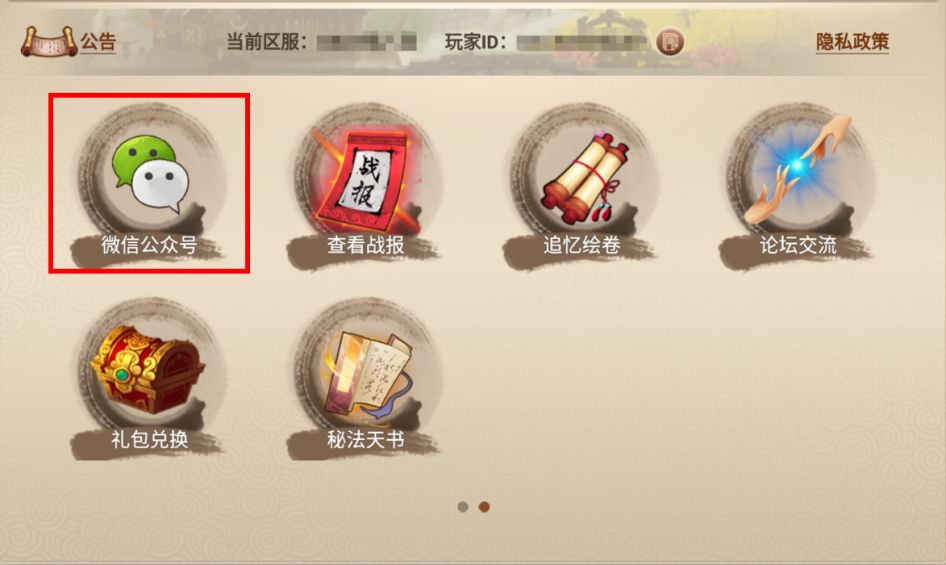Open the 礼包兑换 red treasure chest icon
Viewport: 946px width, 565px height.
(x=148, y=368)
